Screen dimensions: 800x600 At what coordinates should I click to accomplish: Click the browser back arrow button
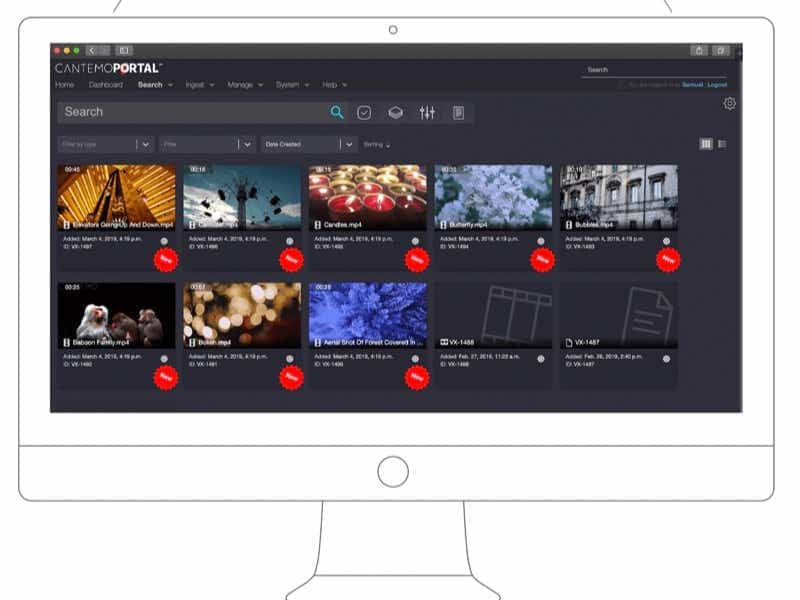click(x=92, y=50)
